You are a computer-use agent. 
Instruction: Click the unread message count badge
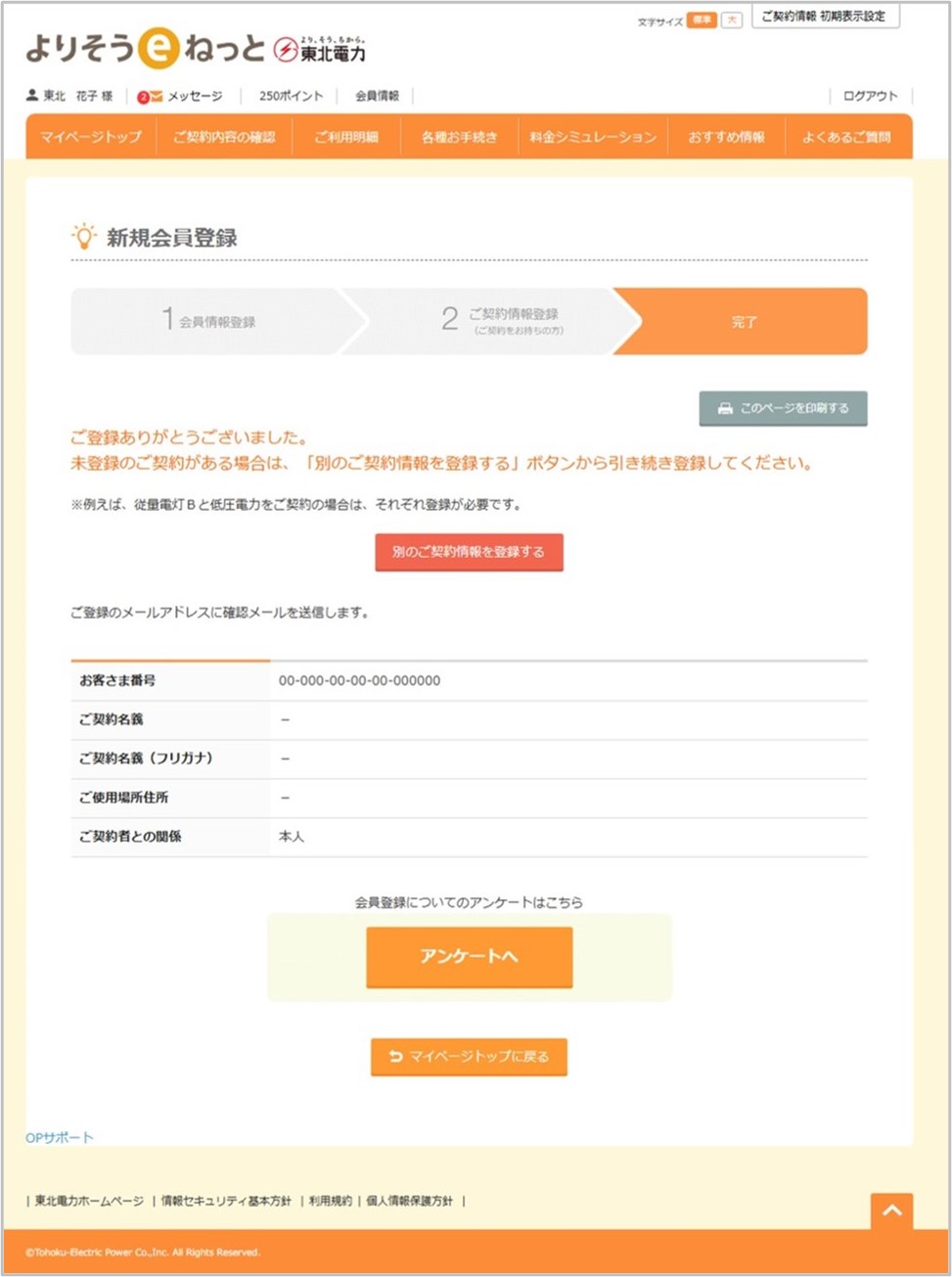click(x=145, y=96)
